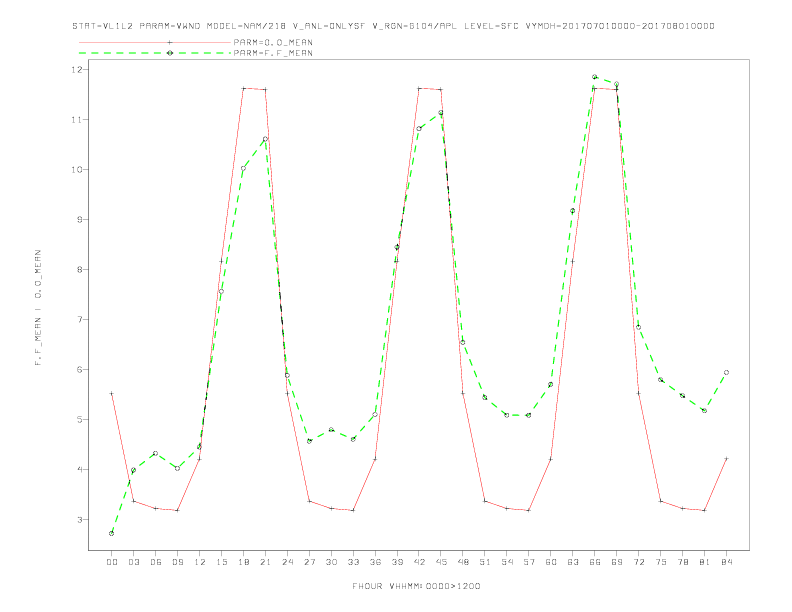Click the green circle data point at hour 84

pos(726,373)
